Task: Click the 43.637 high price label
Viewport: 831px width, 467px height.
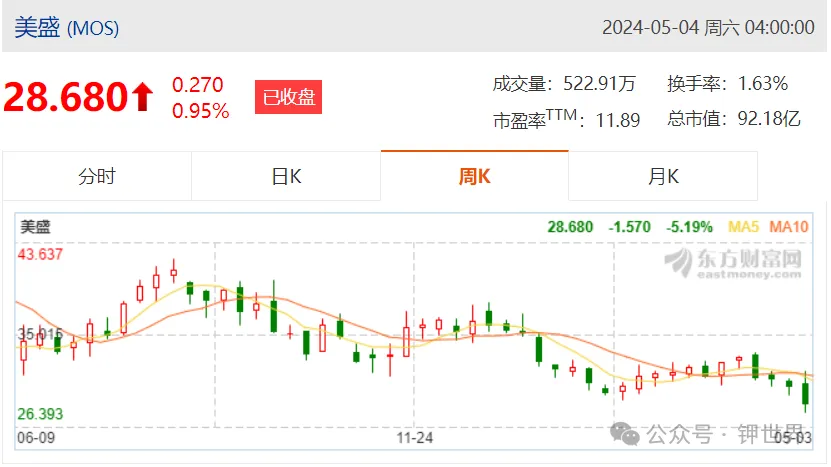Action: (x=40, y=254)
